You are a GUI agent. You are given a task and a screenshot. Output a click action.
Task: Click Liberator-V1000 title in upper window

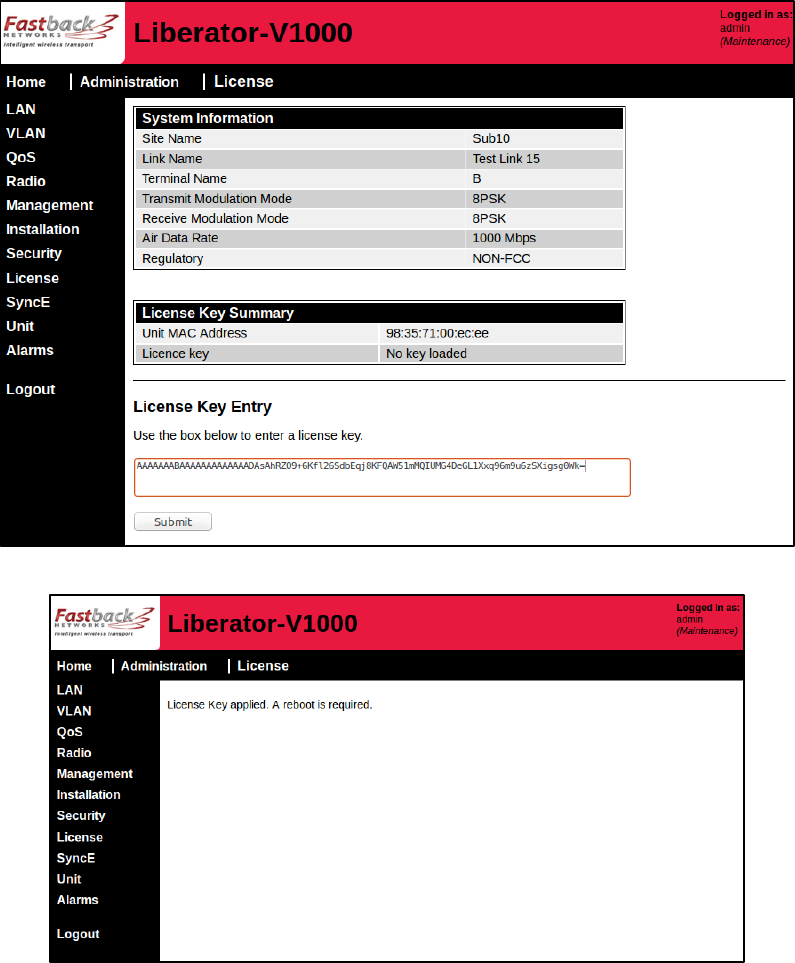[243, 33]
